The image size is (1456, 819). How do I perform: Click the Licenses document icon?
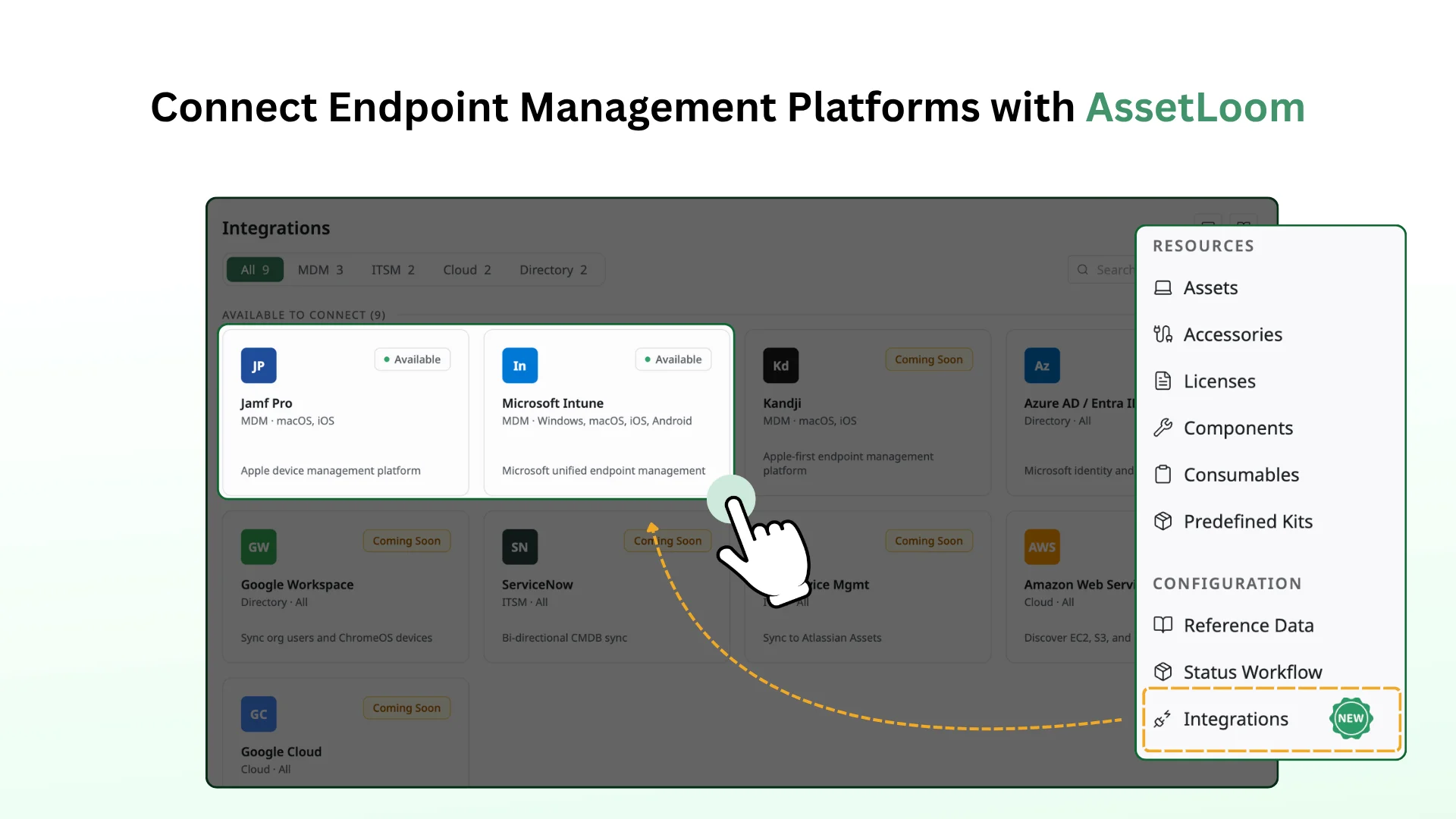[1163, 381]
